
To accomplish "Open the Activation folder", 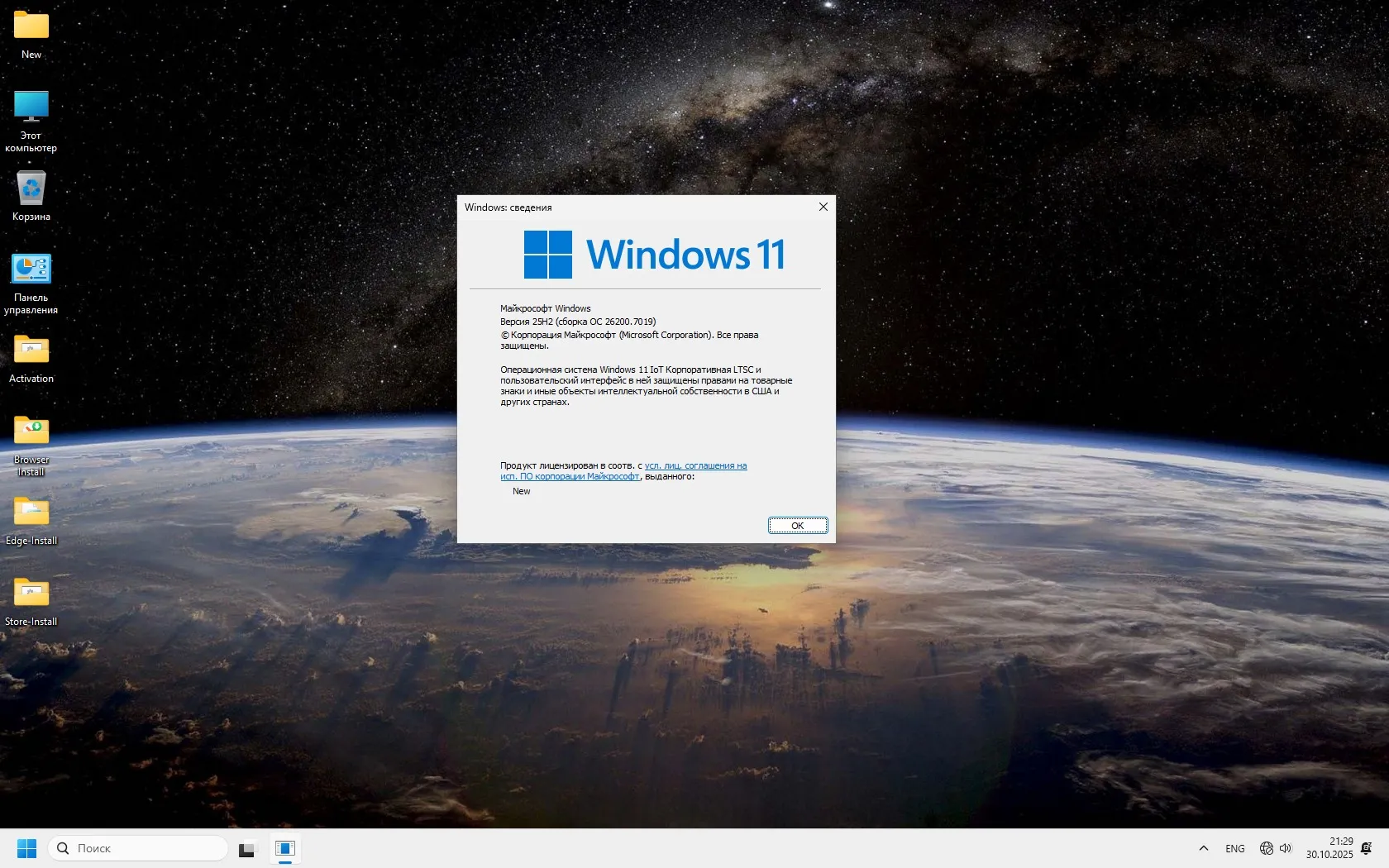I will [x=31, y=351].
